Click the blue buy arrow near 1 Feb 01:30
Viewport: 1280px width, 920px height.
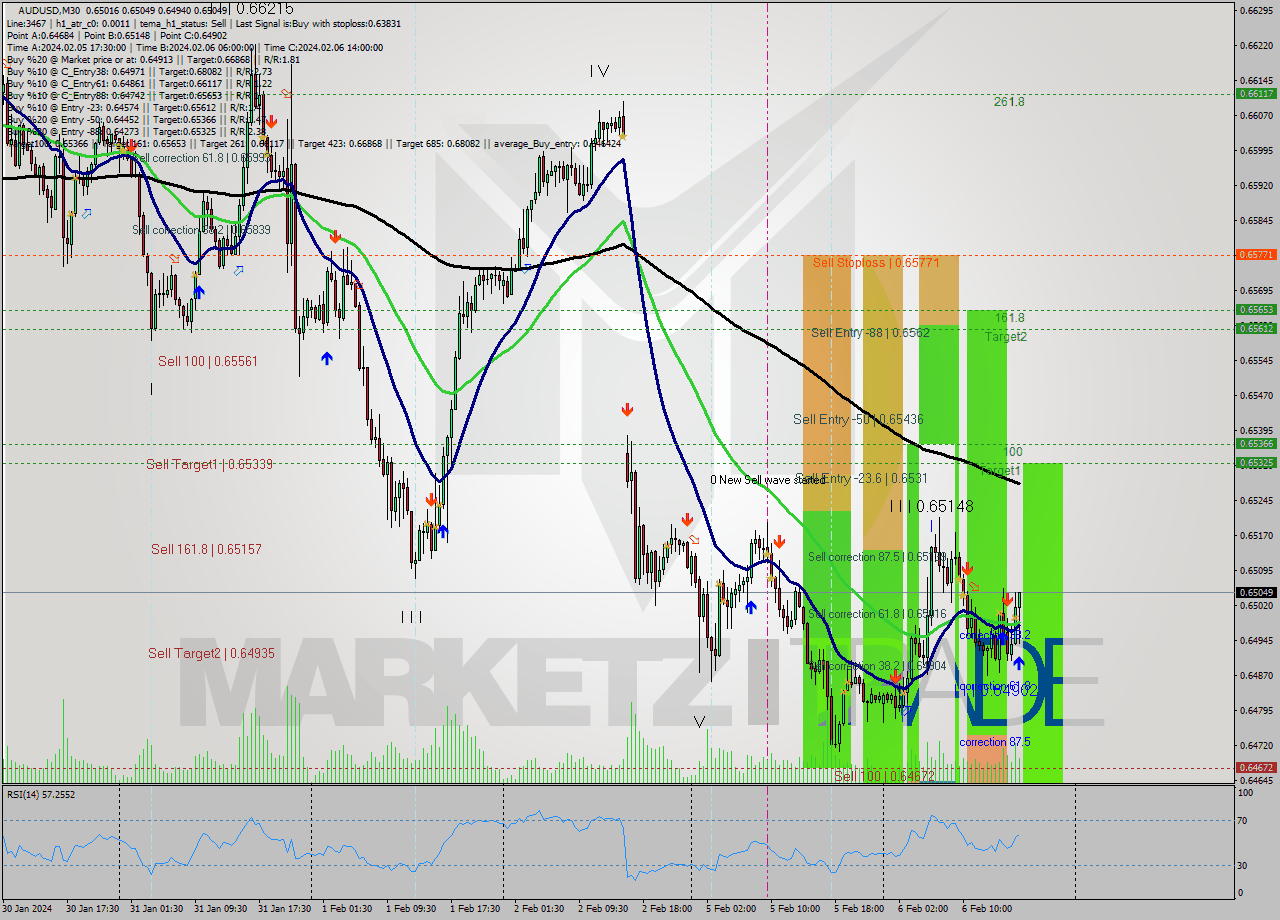pos(326,358)
